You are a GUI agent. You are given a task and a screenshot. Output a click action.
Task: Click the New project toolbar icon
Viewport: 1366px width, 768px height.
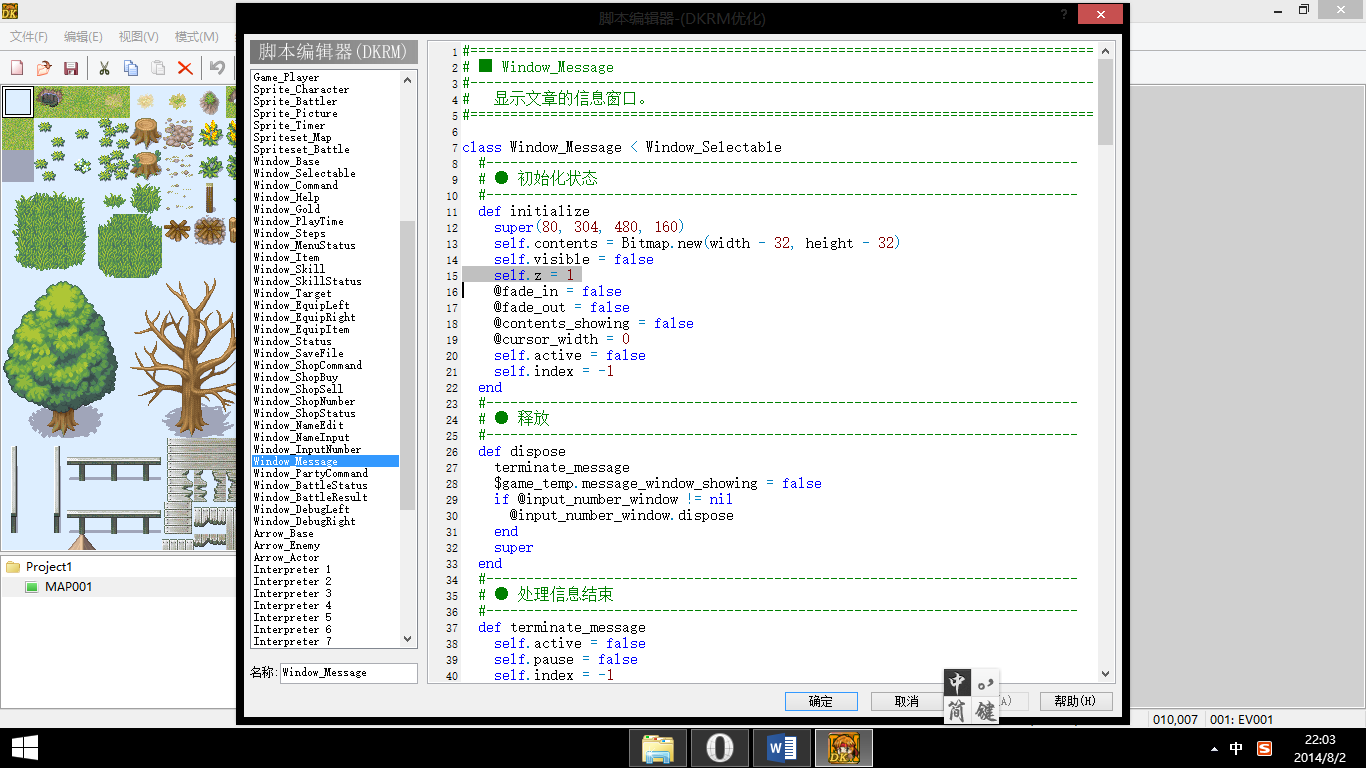pyautogui.click(x=17, y=68)
